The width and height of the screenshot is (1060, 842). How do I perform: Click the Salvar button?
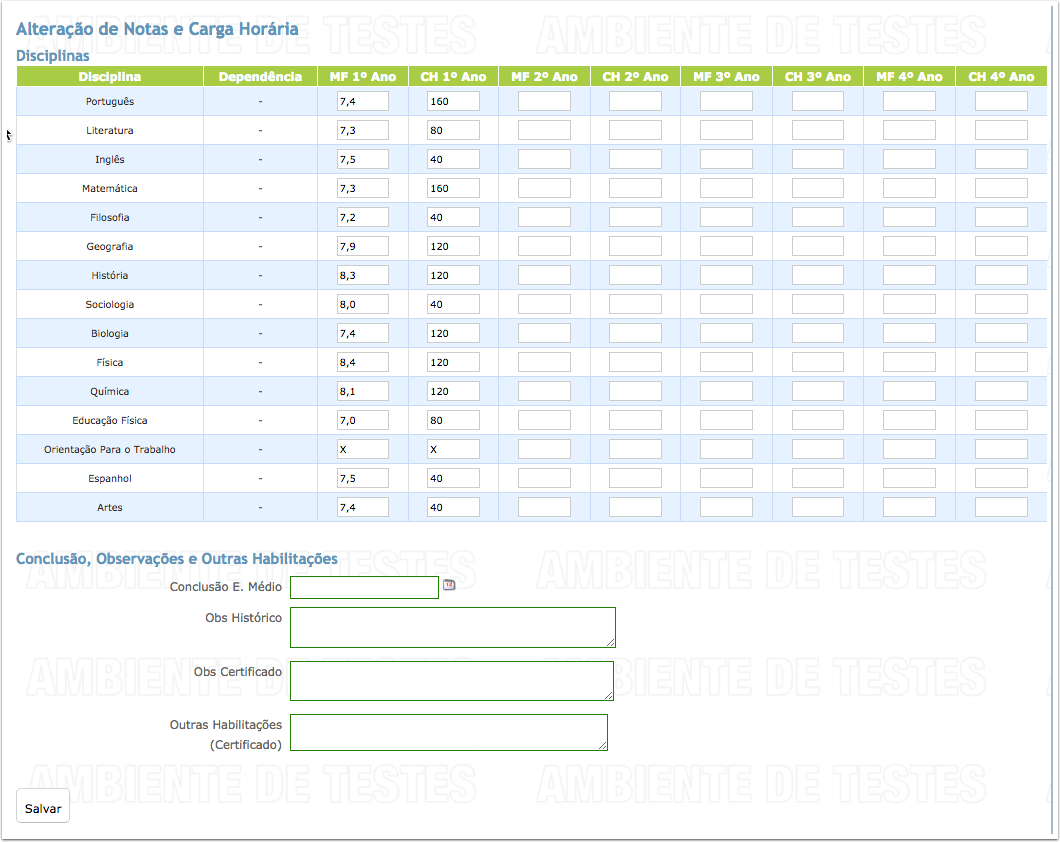pyautogui.click(x=43, y=808)
